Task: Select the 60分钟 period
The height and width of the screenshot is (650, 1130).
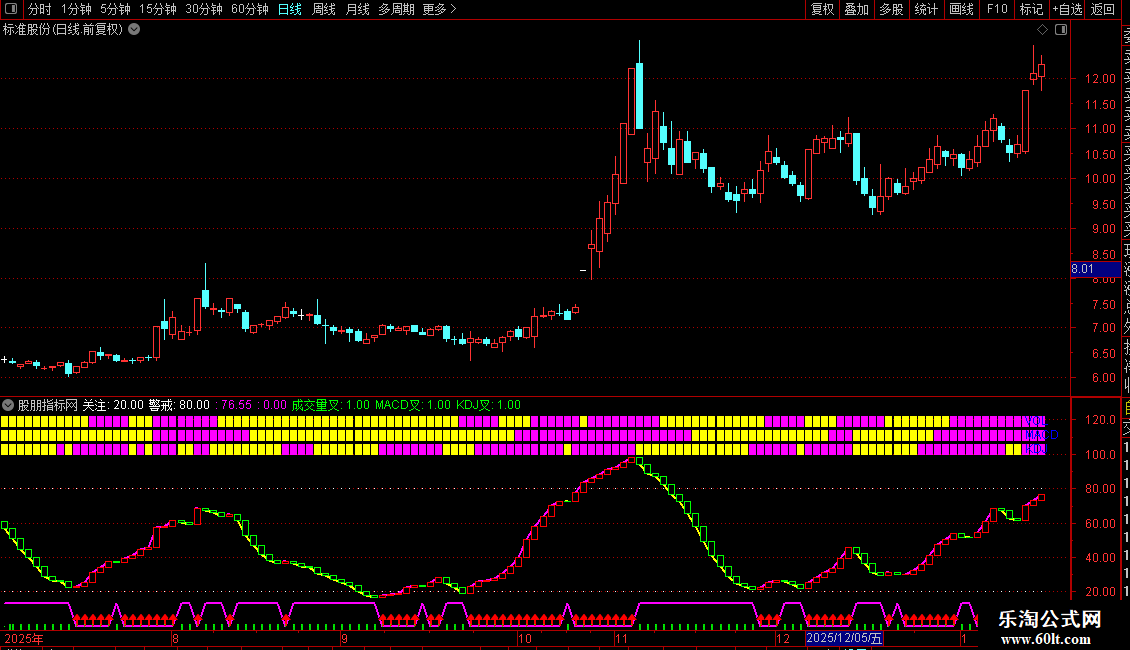Action: [250, 9]
